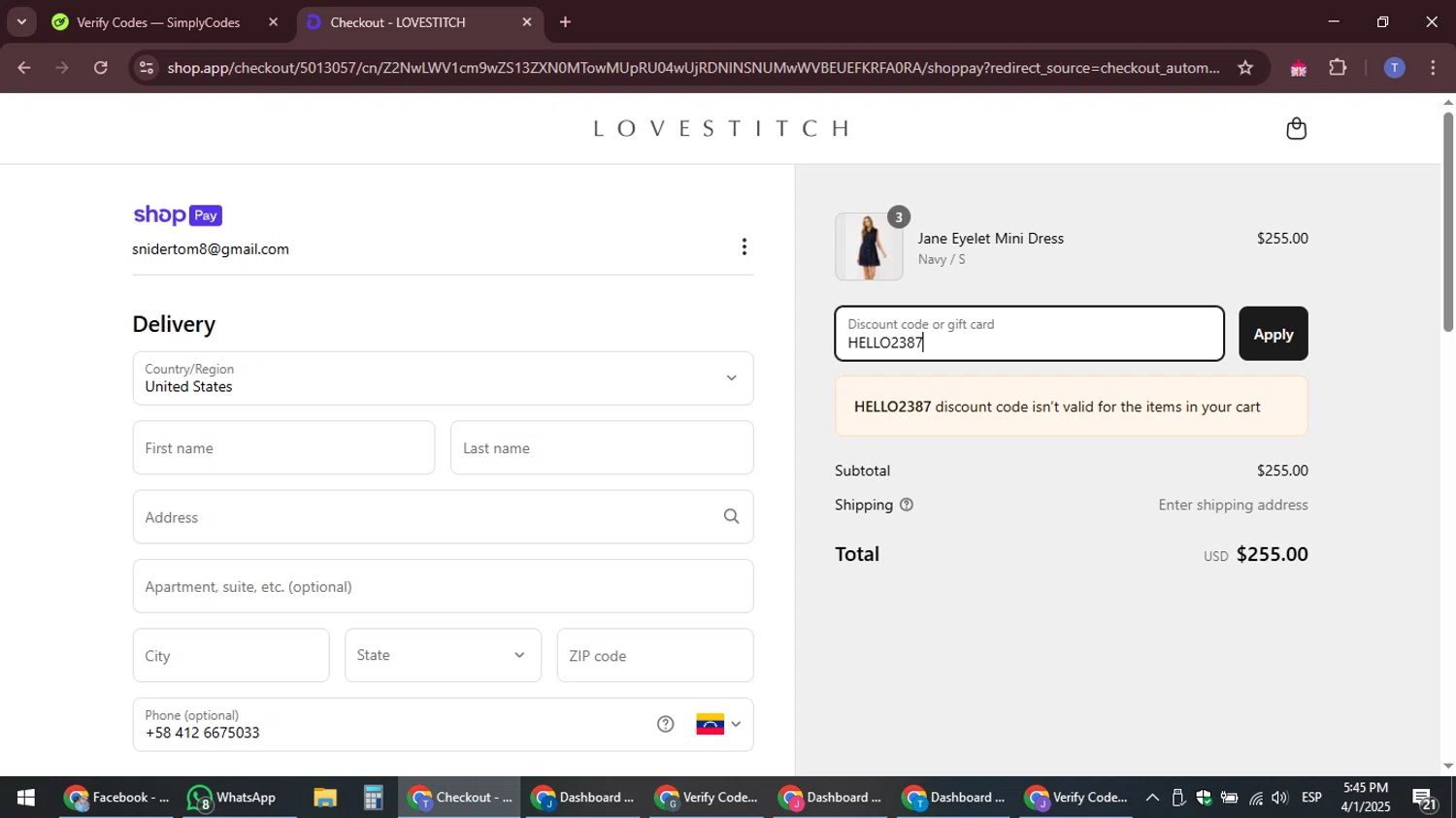Click the LOVESTITCH store logo
The width and height of the screenshot is (1456, 818).
coord(722,128)
